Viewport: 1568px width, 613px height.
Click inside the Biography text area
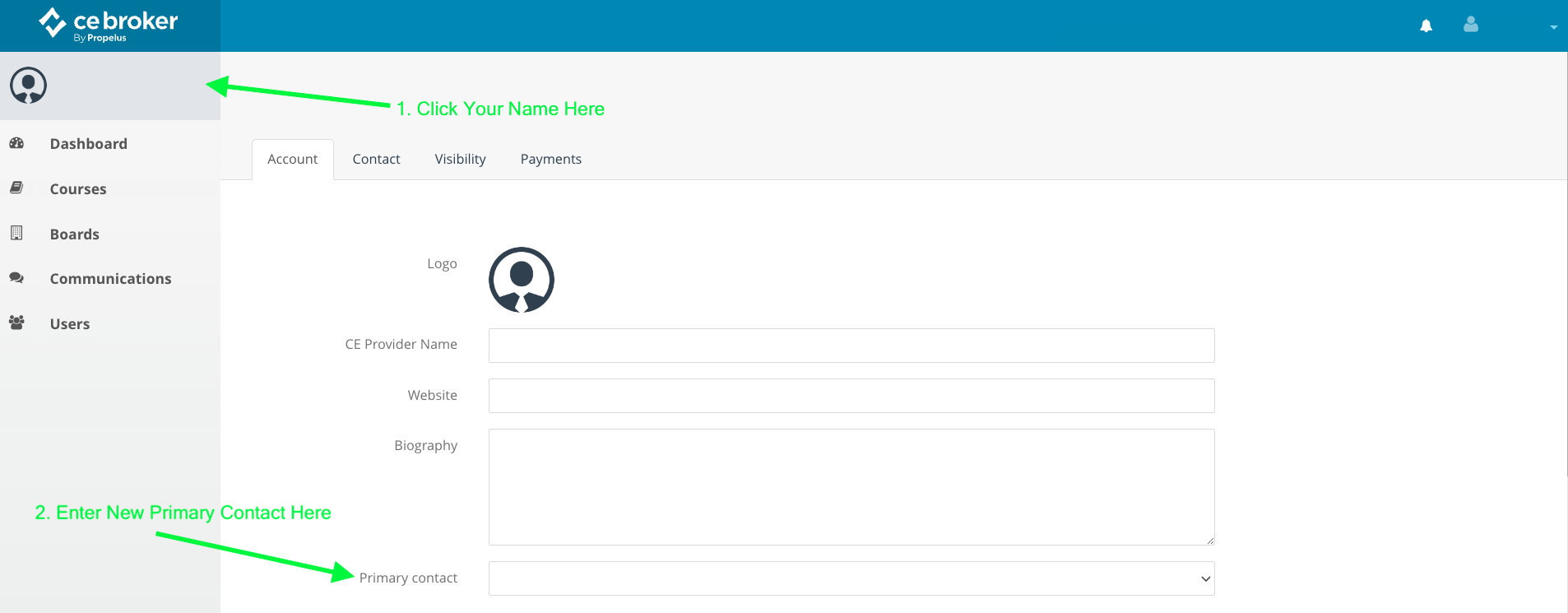coord(851,487)
